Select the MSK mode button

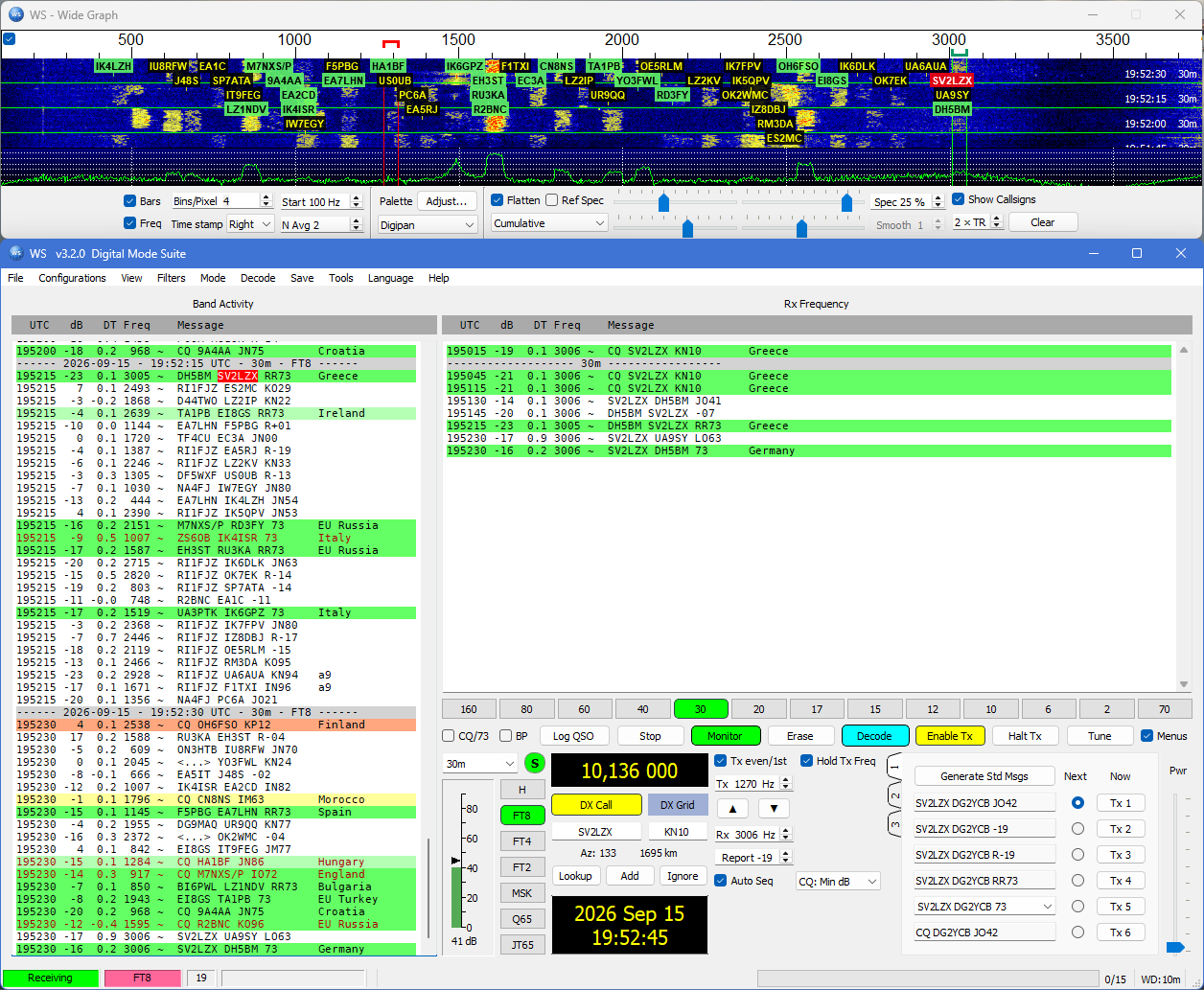pos(521,893)
